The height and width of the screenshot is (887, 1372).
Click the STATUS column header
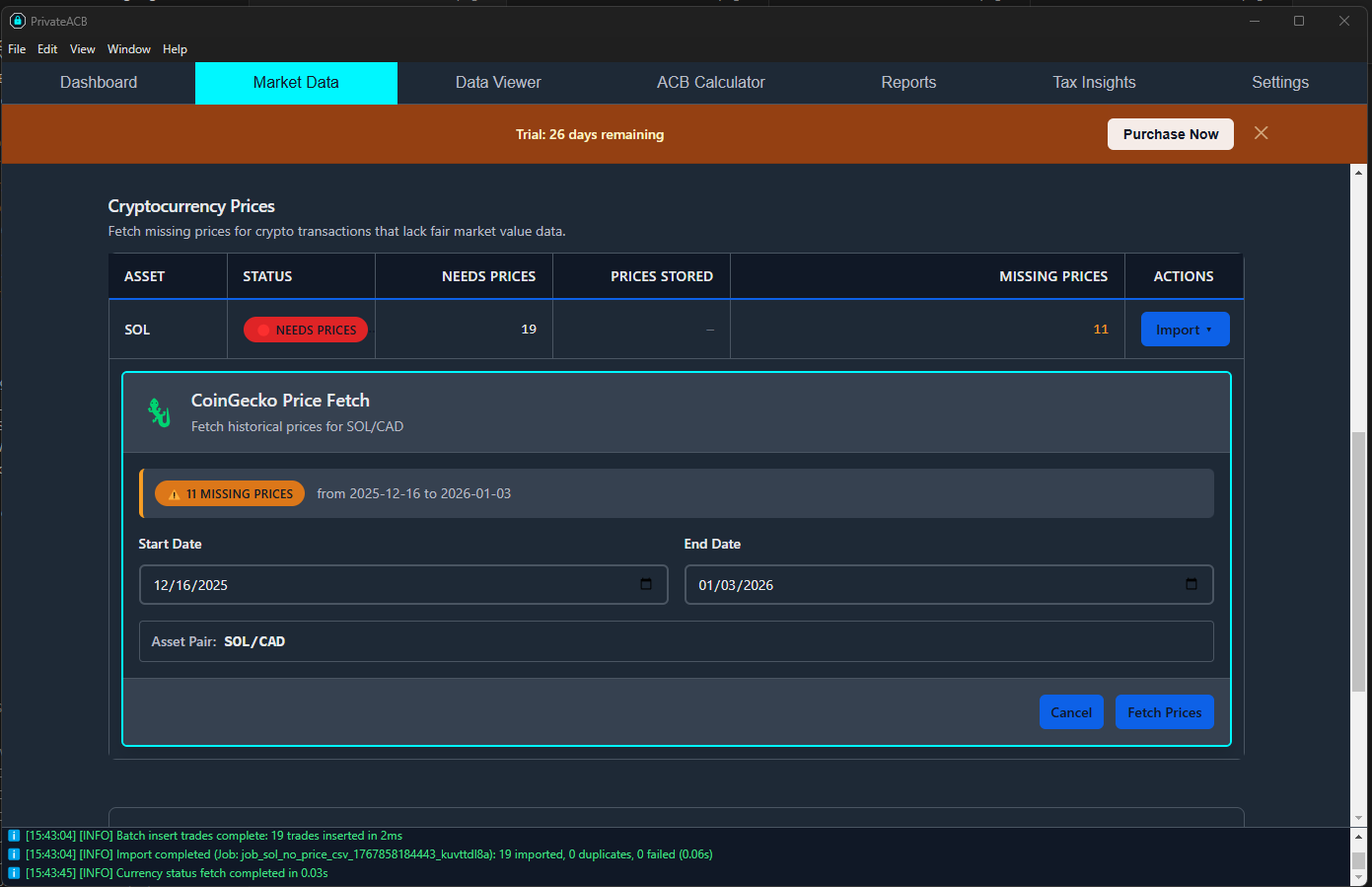tap(301, 276)
